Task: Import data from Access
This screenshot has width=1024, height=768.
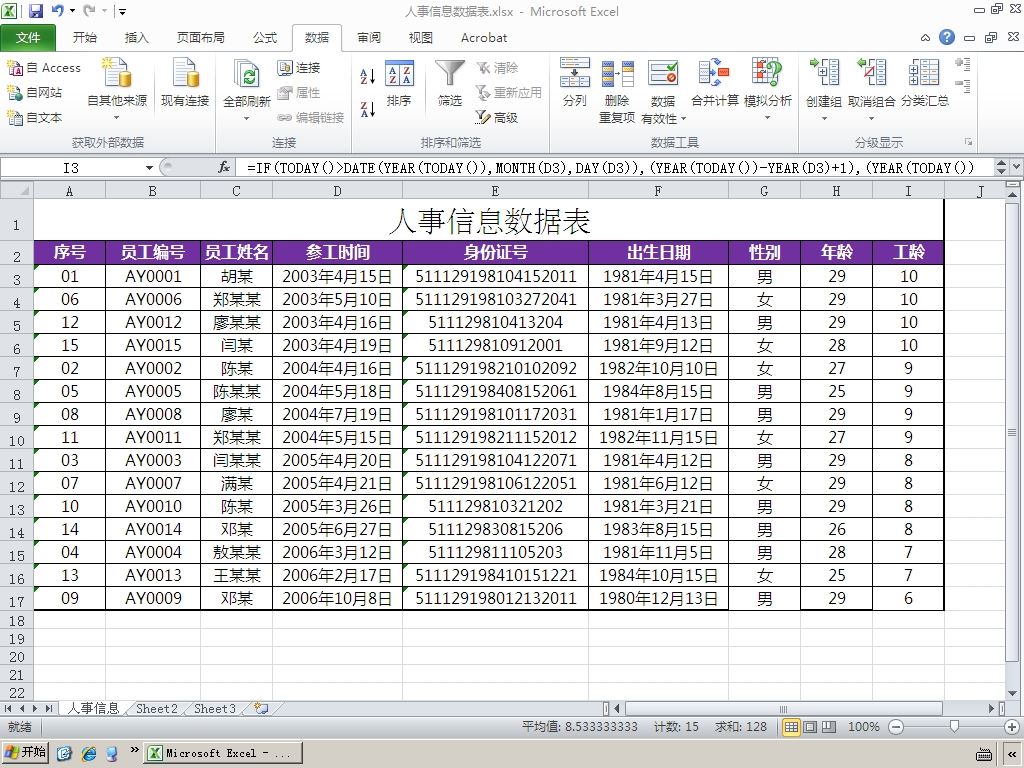Action: tap(43, 67)
